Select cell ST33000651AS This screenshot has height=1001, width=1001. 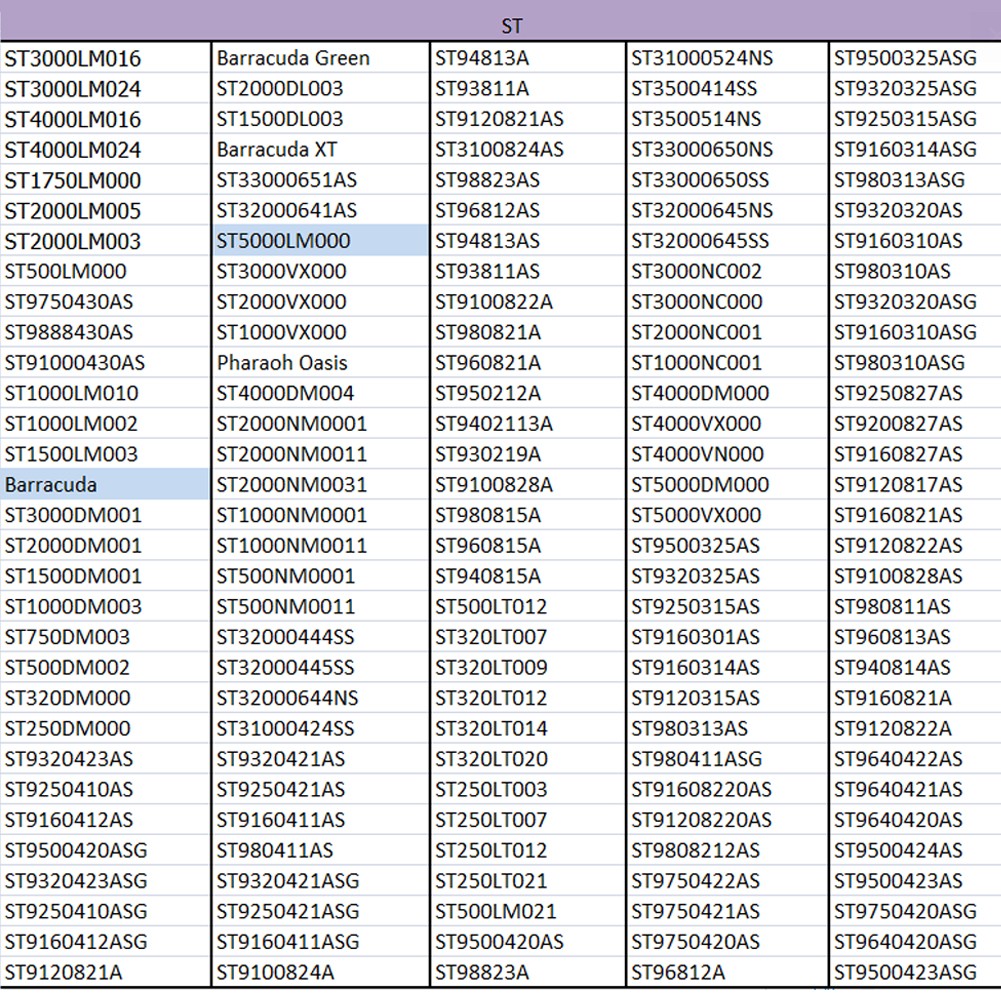point(320,180)
